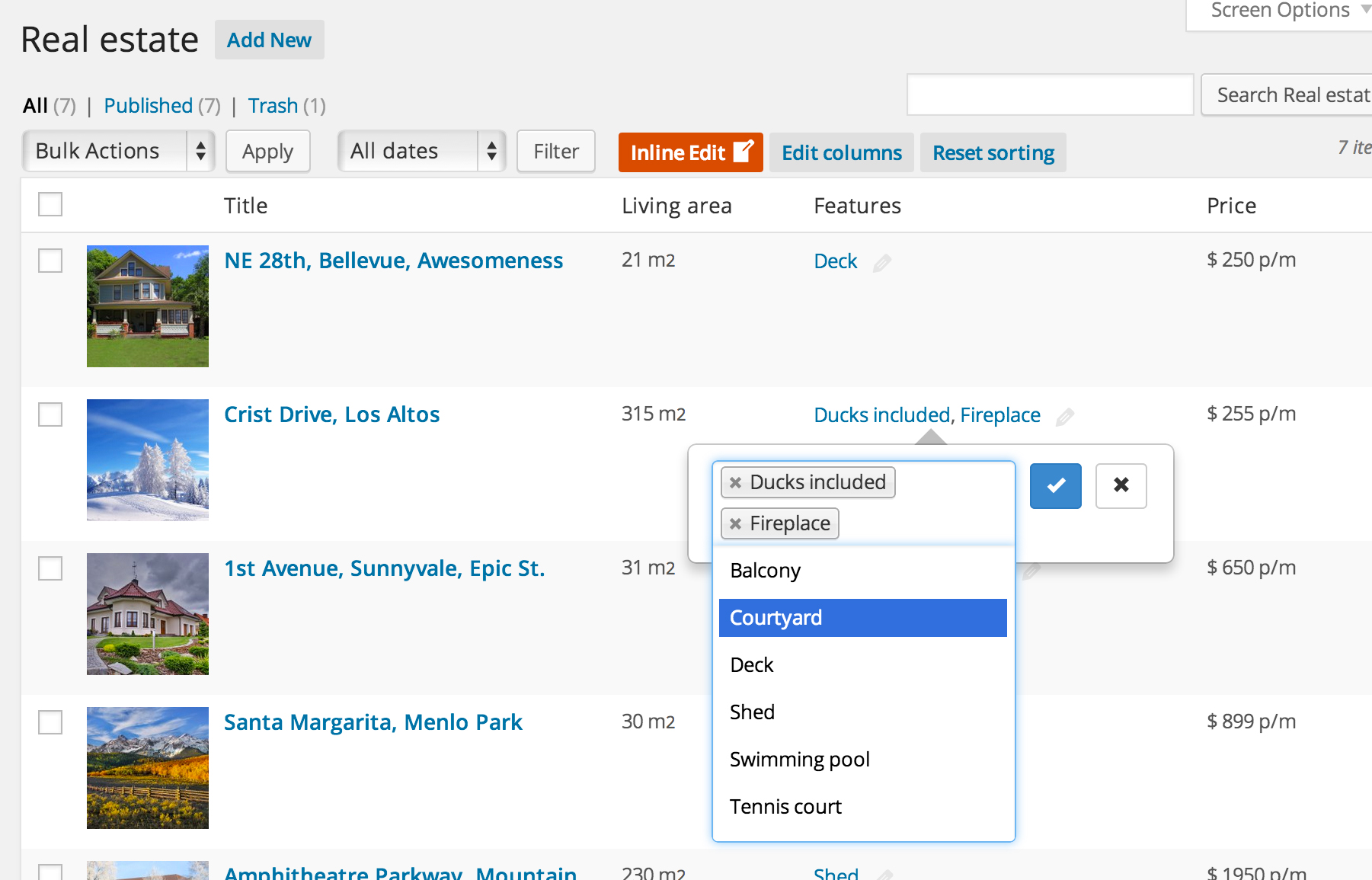
Task: Select Swimming pool in dropdown list
Action: (800, 760)
